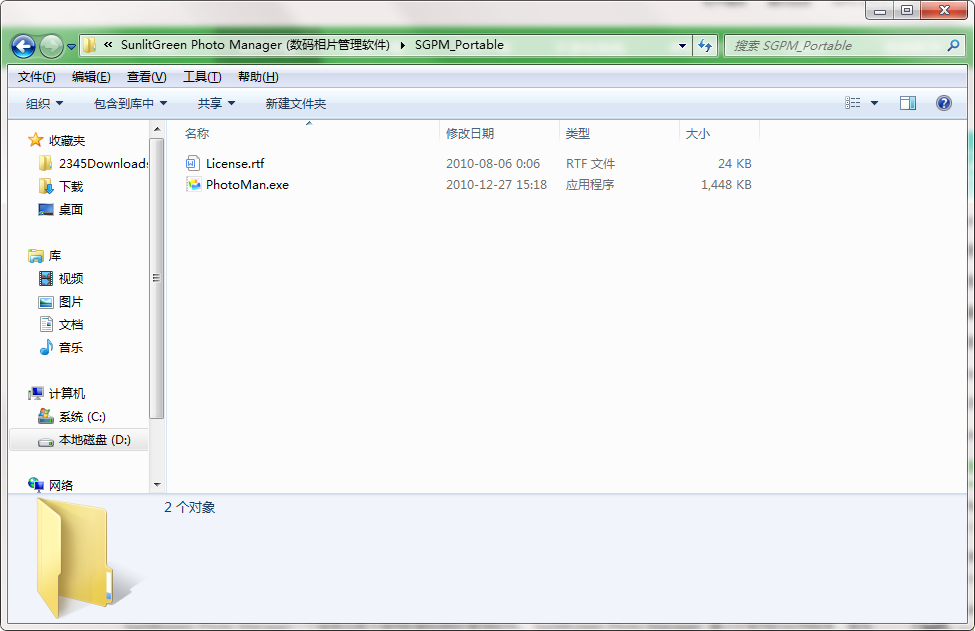Click the navigation pane scrollbar thumb
975x631 pixels.
157,278
